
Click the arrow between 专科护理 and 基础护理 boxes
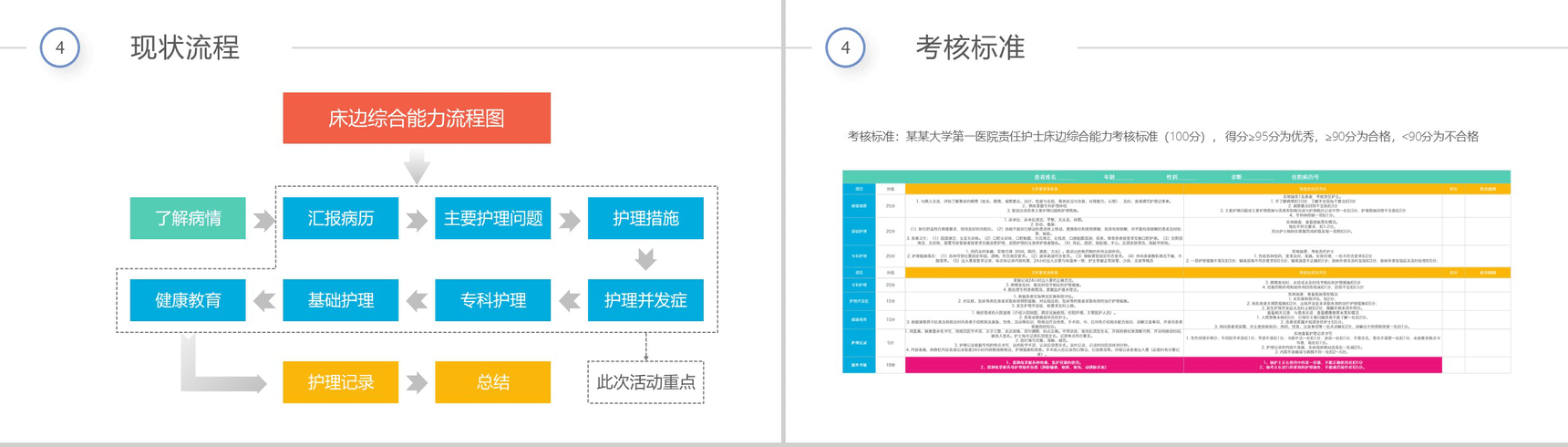[x=417, y=301]
